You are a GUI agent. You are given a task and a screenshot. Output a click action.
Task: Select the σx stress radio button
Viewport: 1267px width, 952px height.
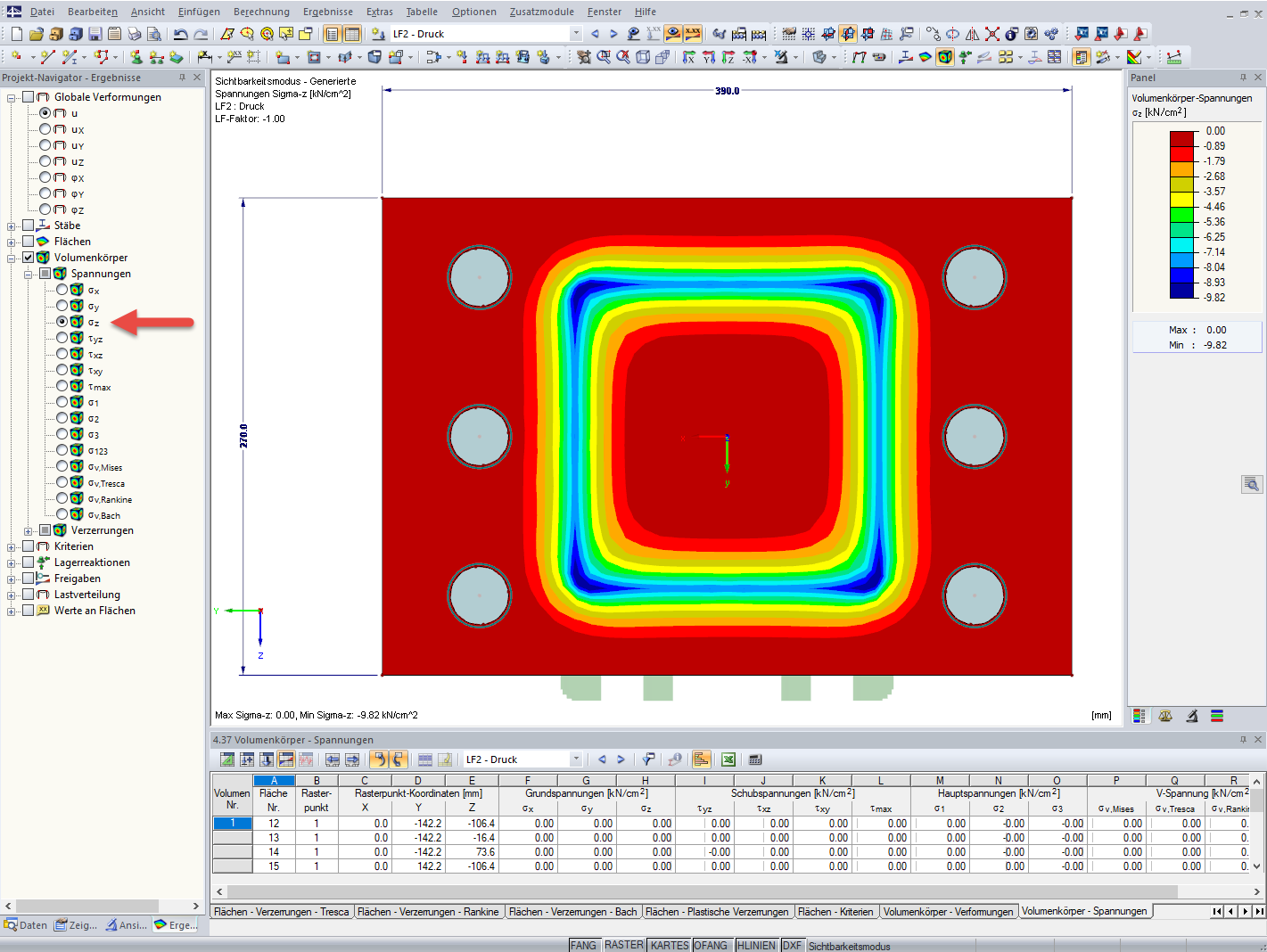62,290
